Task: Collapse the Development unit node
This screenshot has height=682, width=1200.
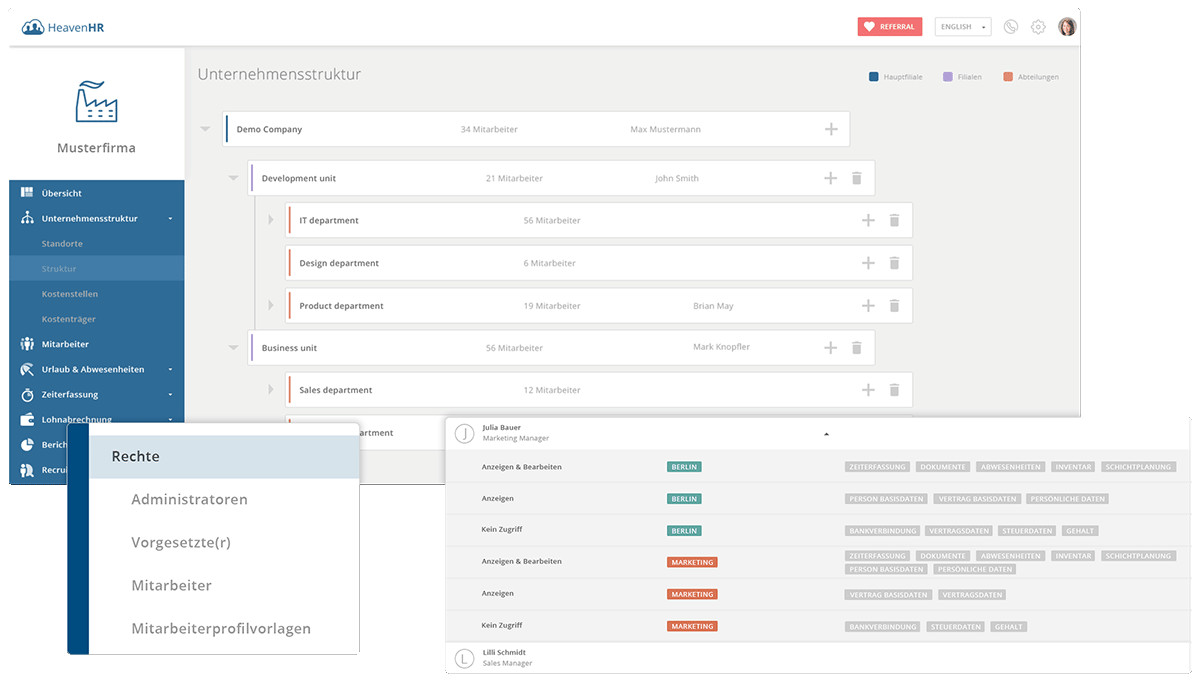Action: tap(233, 178)
